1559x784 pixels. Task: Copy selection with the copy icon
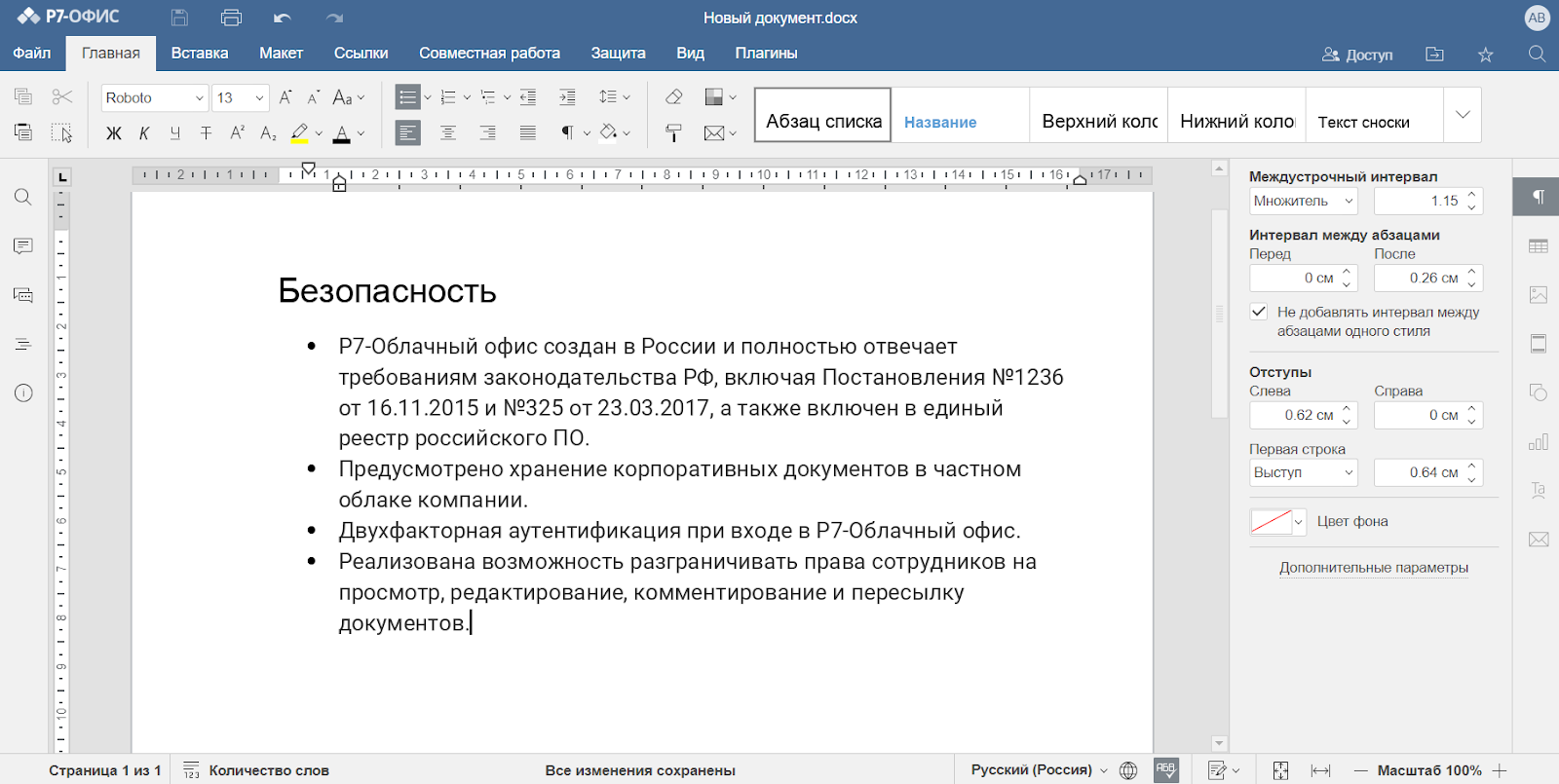pyautogui.click(x=23, y=96)
